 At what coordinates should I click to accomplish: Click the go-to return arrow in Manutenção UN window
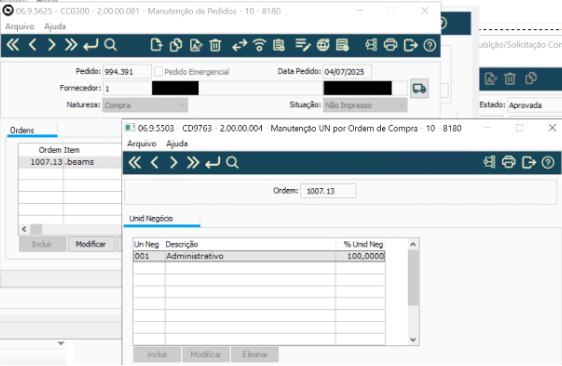(213, 163)
